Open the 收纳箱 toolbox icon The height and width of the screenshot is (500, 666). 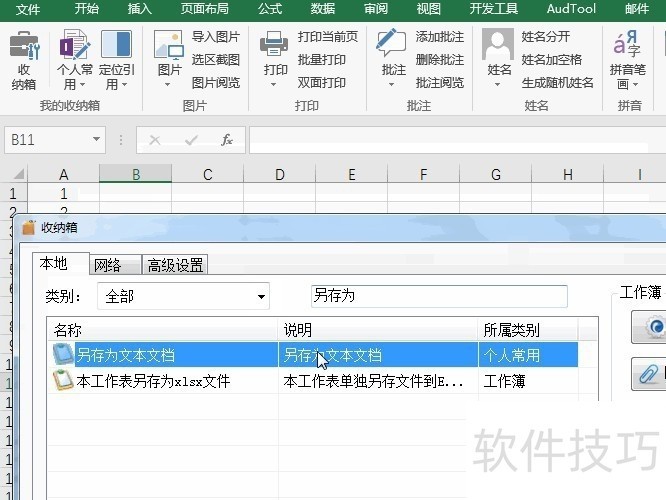[x=24, y=45]
